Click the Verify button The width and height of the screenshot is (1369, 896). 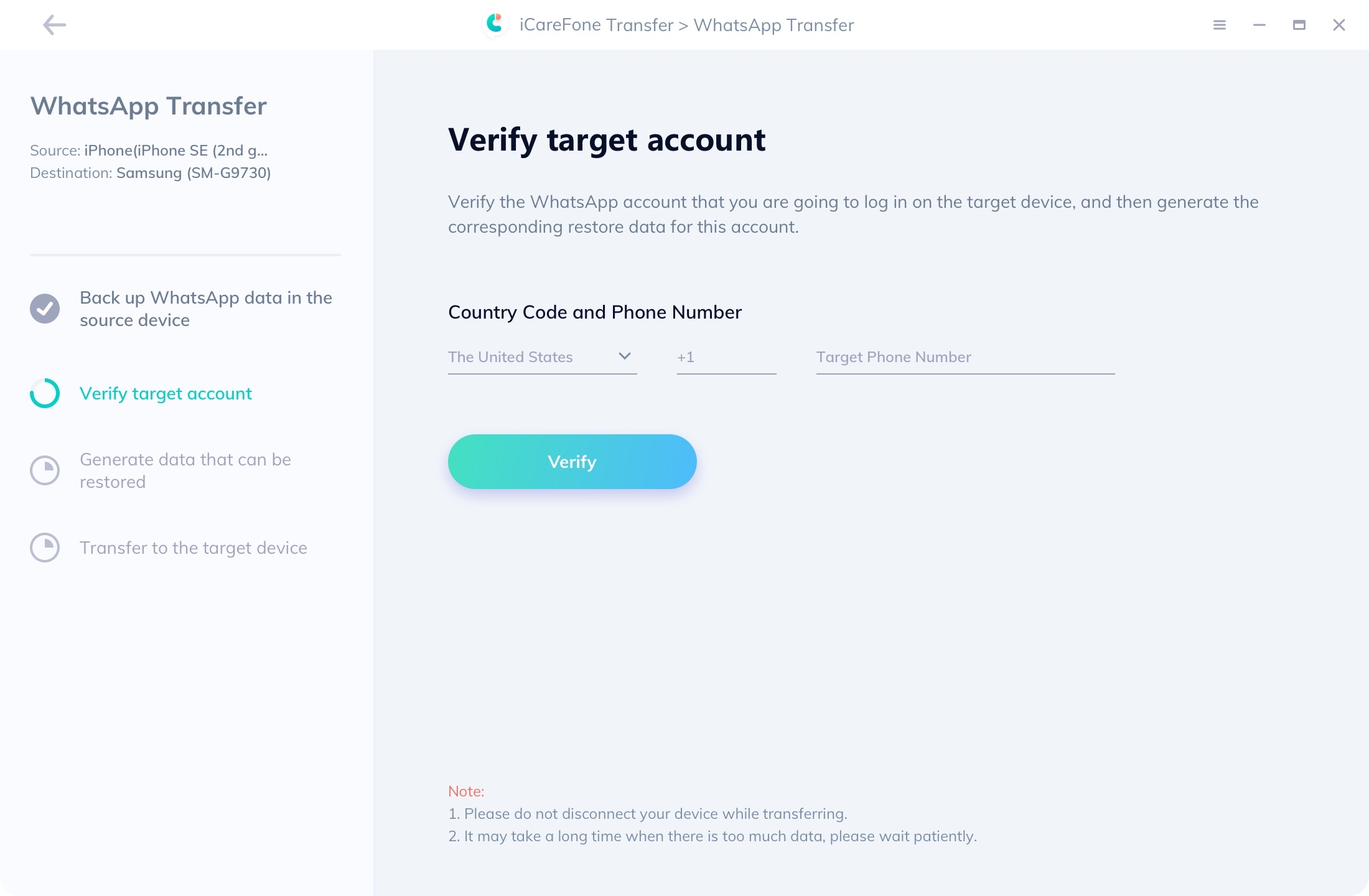click(572, 461)
